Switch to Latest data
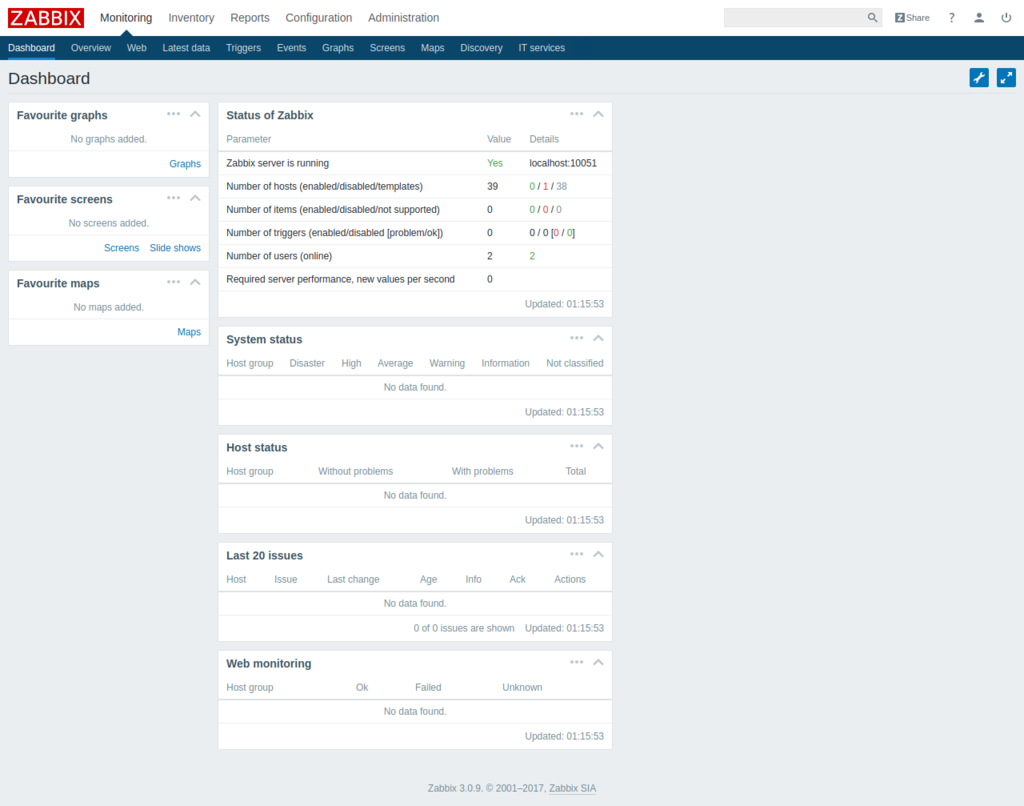The height and width of the screenshot is (806, 1024). pos(186,48)
